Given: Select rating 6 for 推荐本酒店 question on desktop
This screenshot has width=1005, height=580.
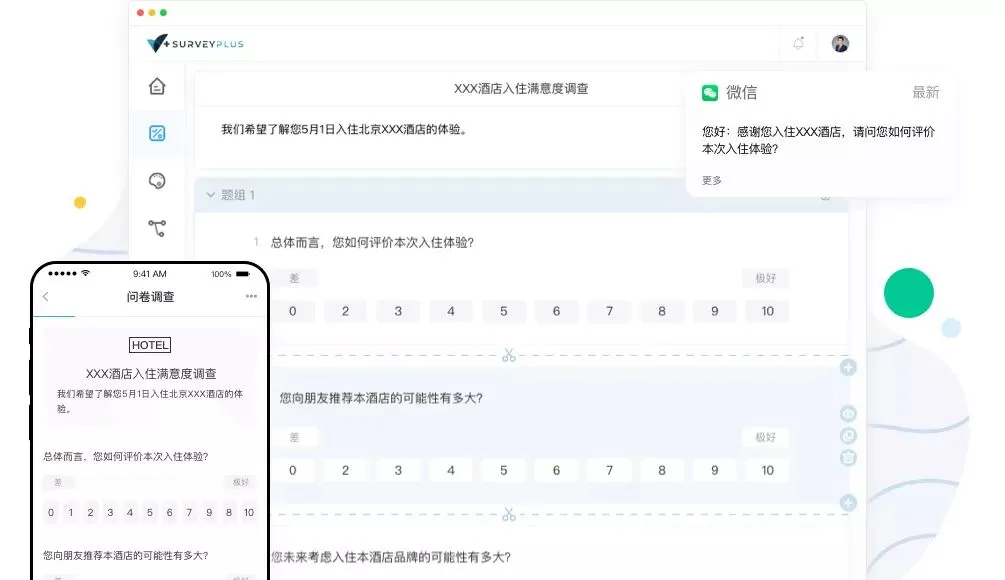Looking at the screenshot, I should point(556,470).
